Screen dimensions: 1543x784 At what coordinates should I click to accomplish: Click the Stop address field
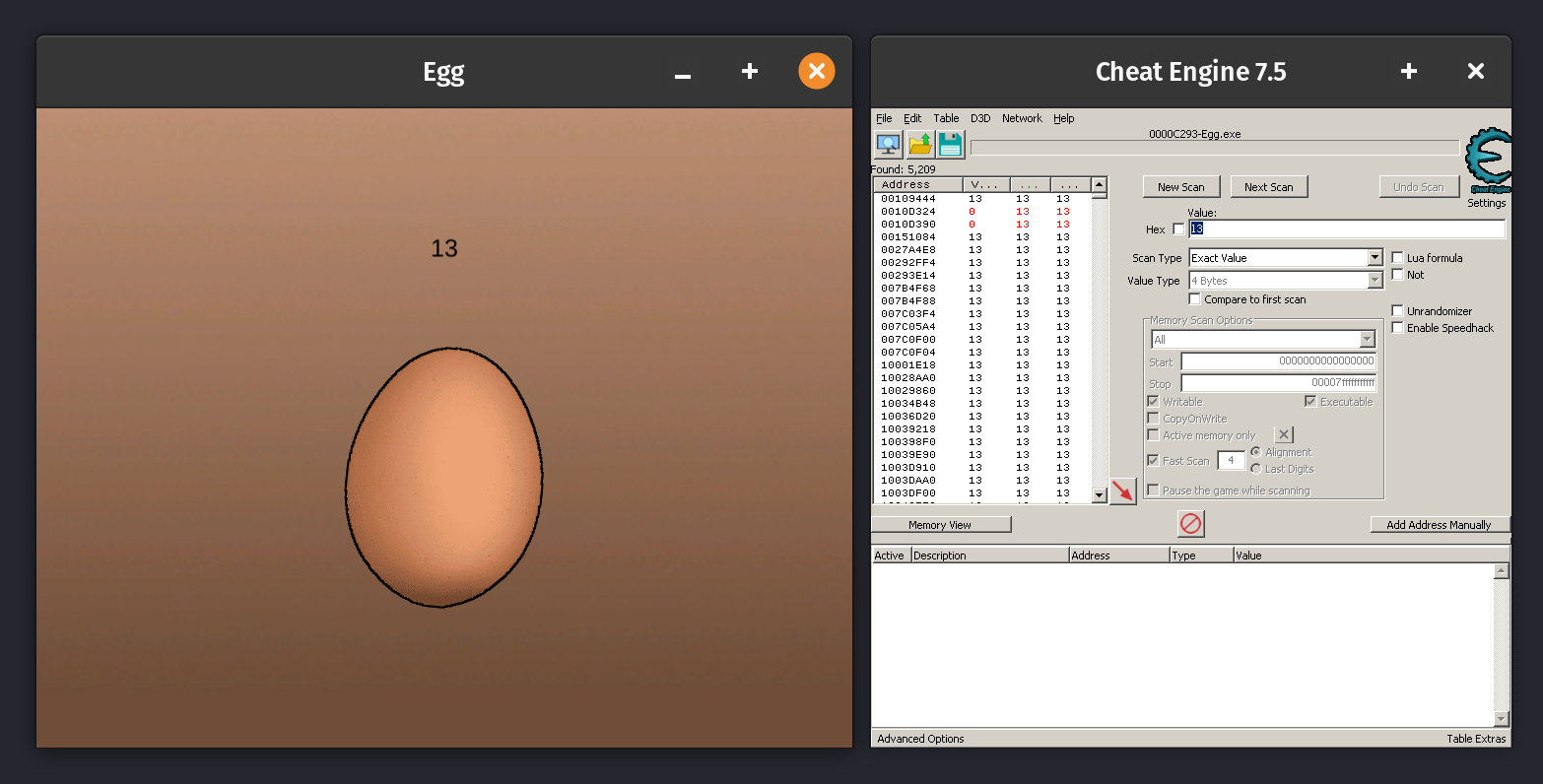pos(1279,383)
